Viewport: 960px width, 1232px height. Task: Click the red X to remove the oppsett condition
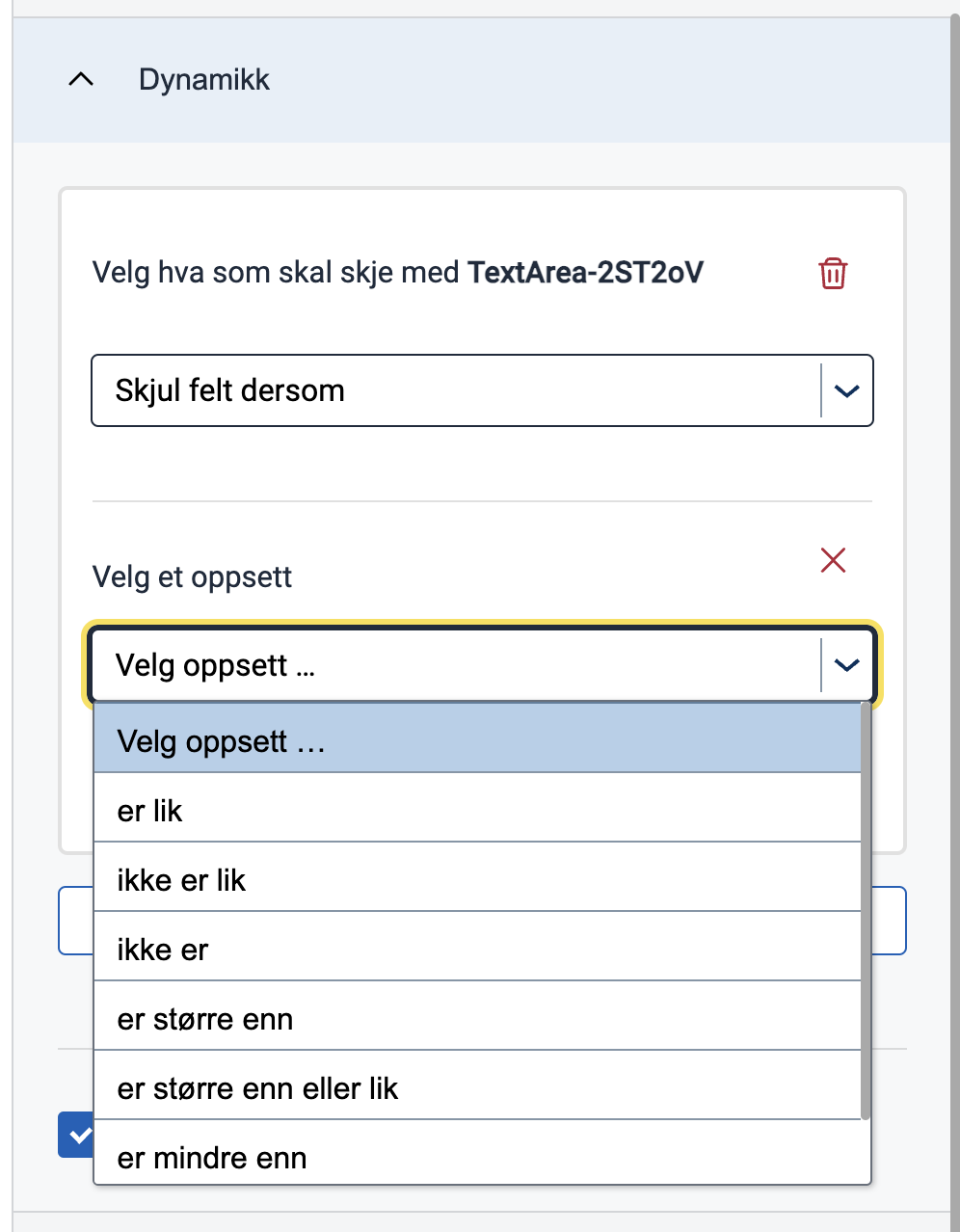pos(833,560)
